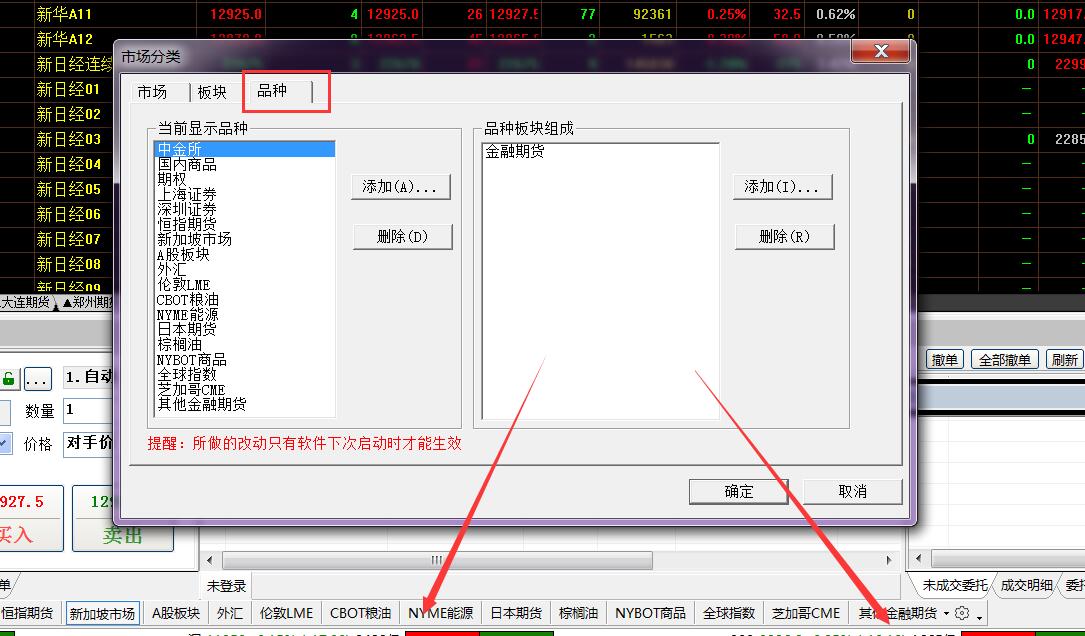This screenshot has width=1085, height=636.
Task: Click the 撤单 button
Action: coord(945,360)
